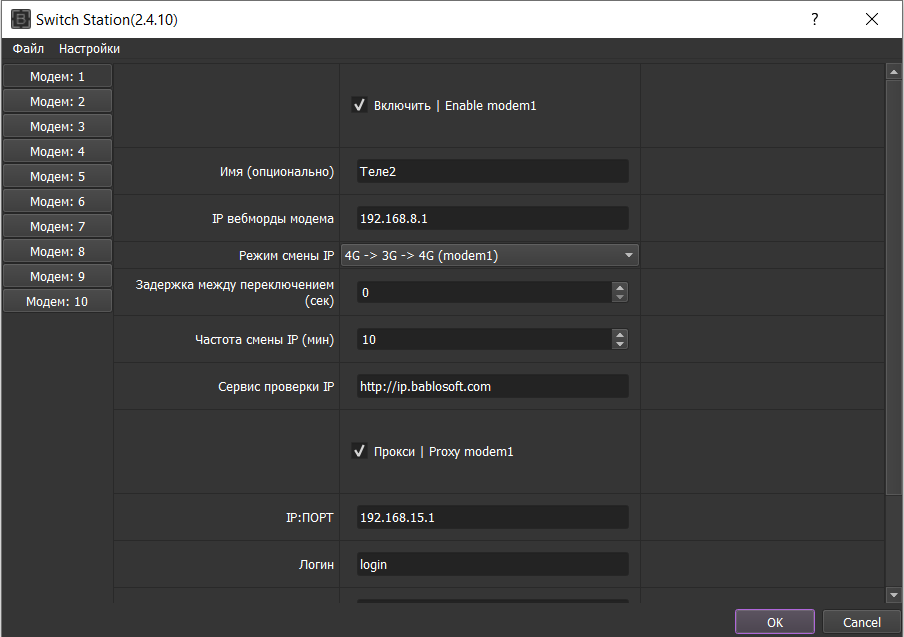Screen dimensions: 904x637
Task: Click the scrollbar down arrow
Action: click(894, 594)
